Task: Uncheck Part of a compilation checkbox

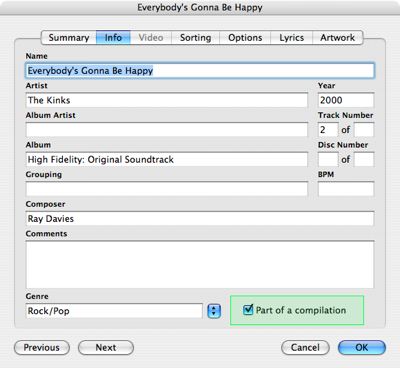Action: [x=248, y=310]
